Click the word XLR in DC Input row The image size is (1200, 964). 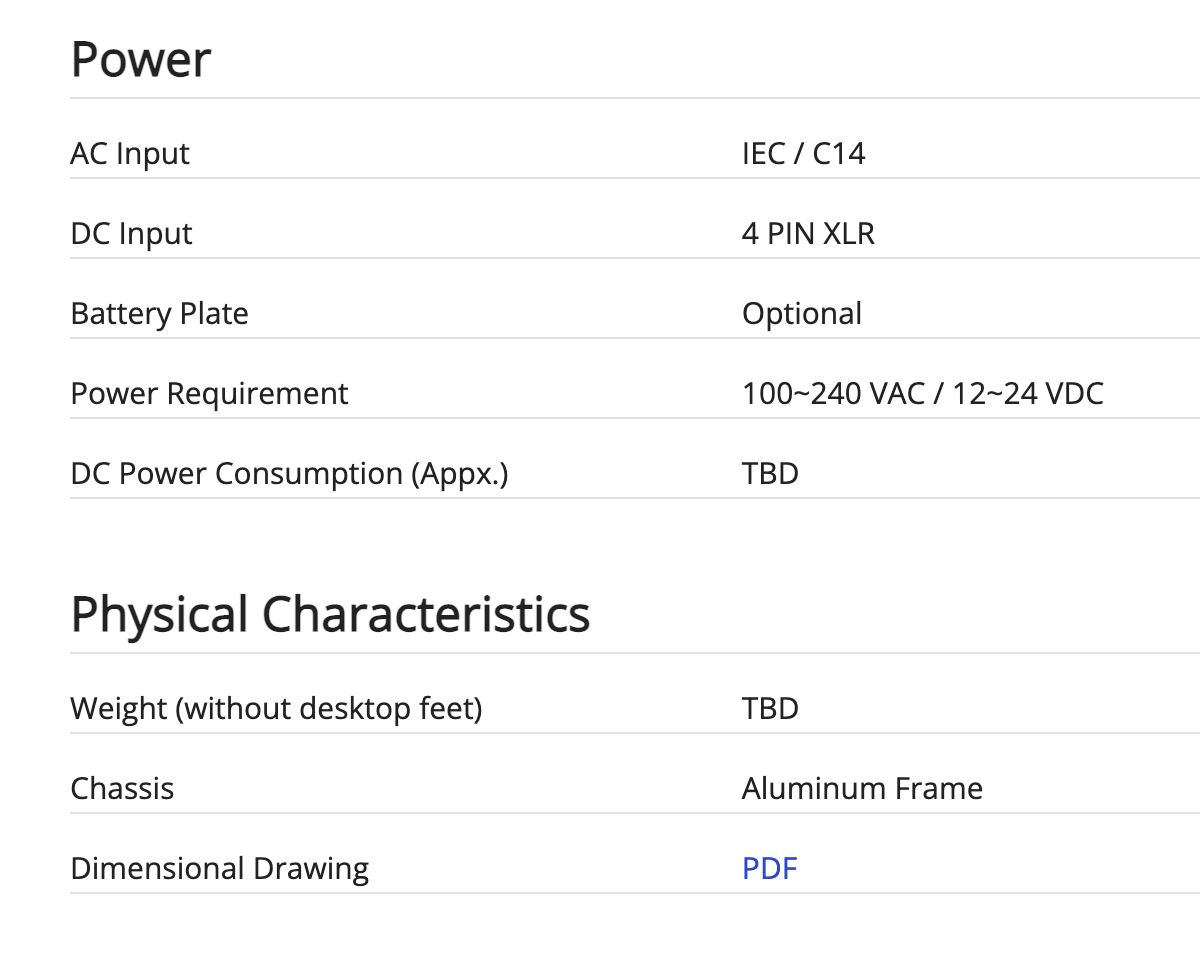click(x=849, y=234)
